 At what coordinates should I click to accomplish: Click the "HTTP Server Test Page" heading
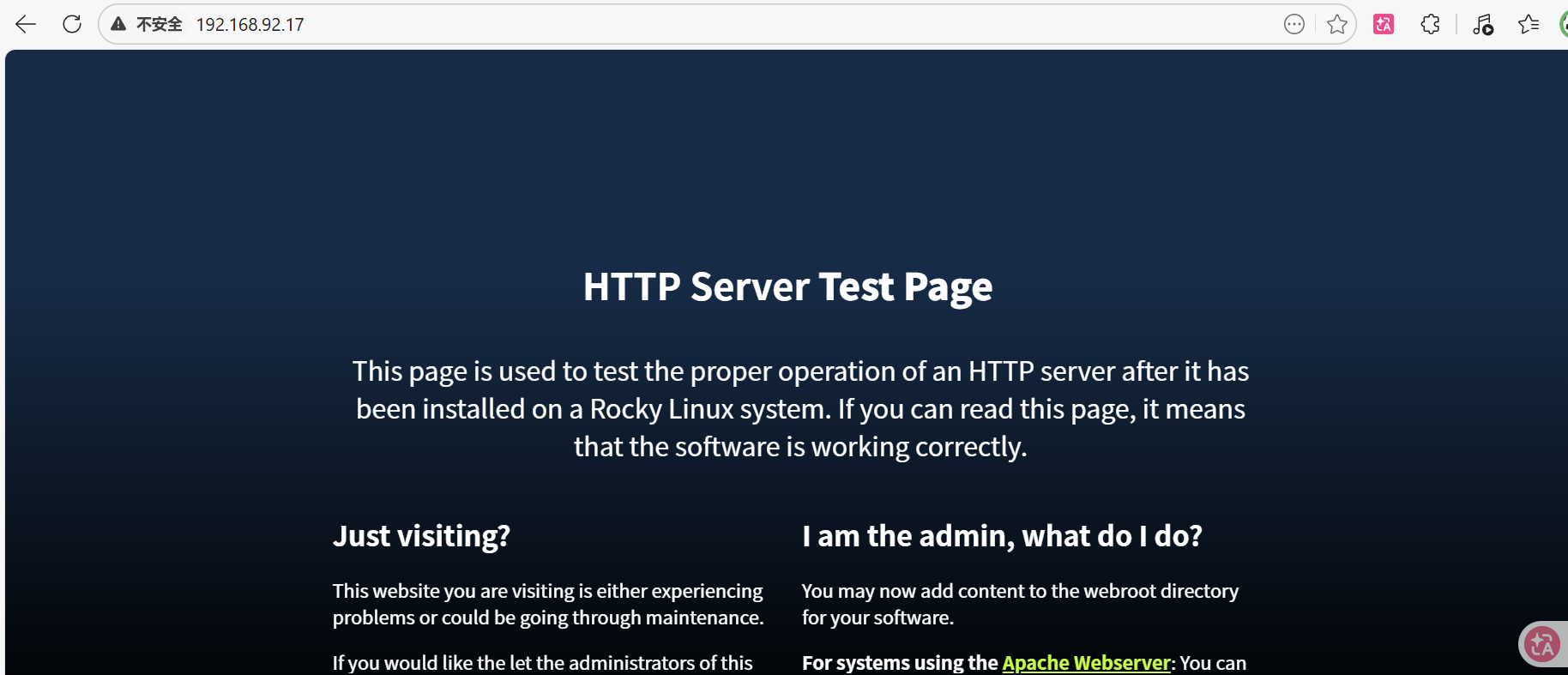[787, 286]
